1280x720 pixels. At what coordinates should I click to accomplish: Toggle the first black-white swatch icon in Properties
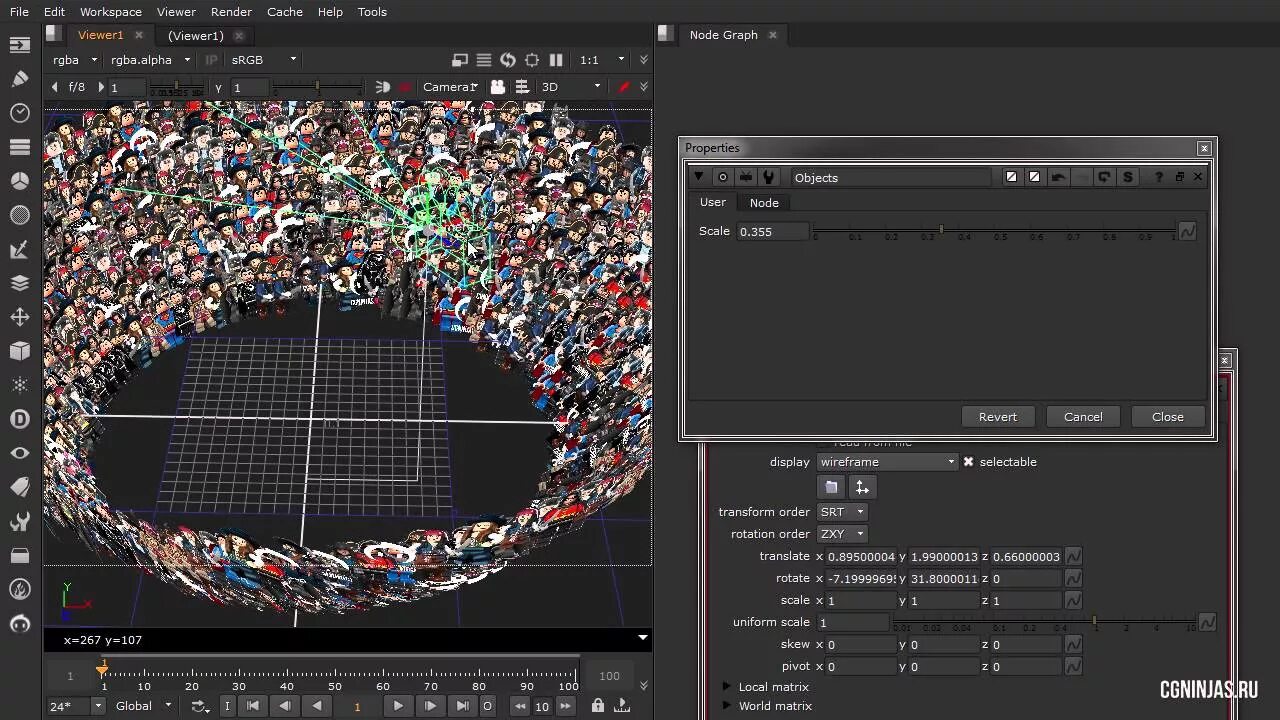click(x=1011, y=177)
